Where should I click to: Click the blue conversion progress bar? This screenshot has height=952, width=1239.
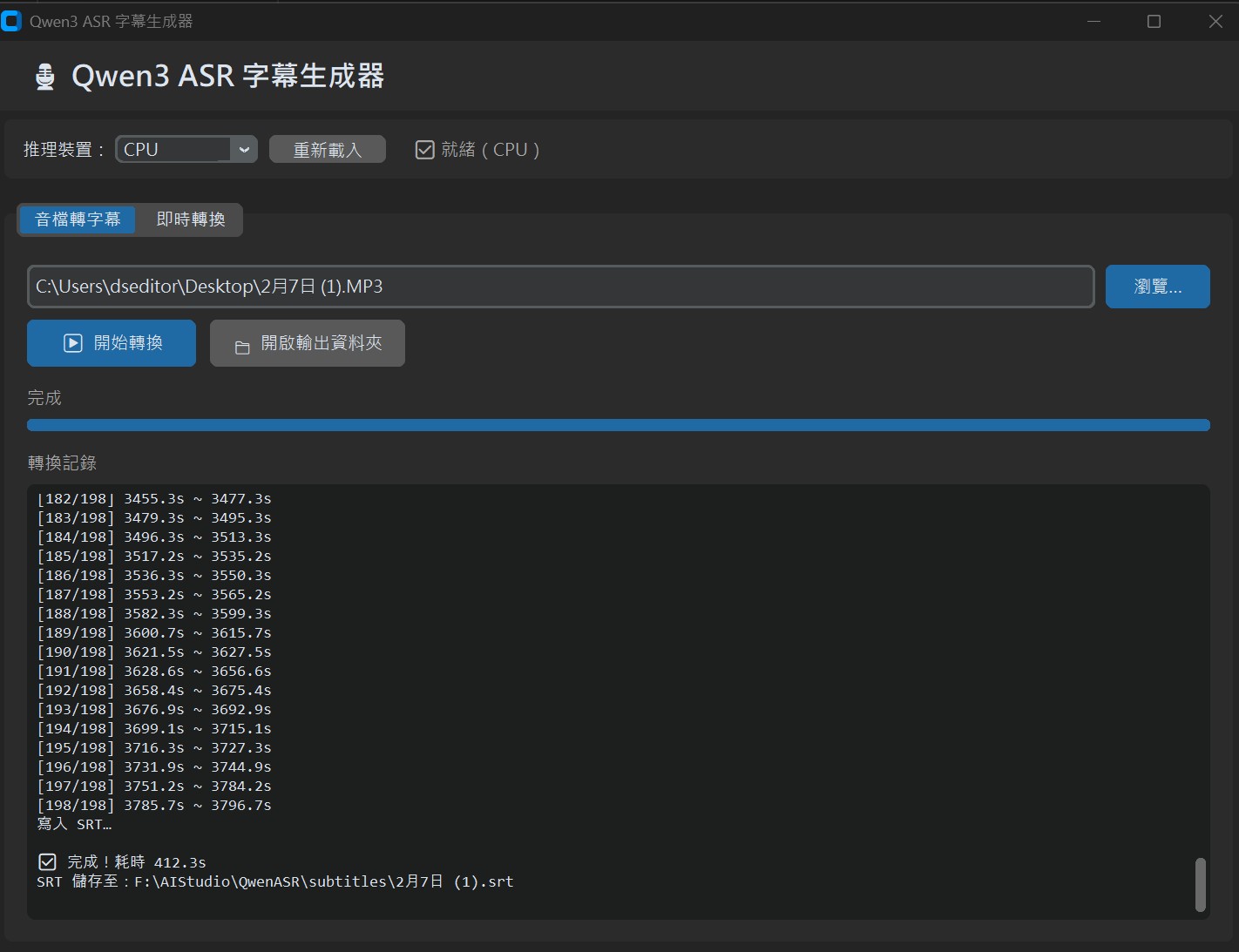pos(619,425)
